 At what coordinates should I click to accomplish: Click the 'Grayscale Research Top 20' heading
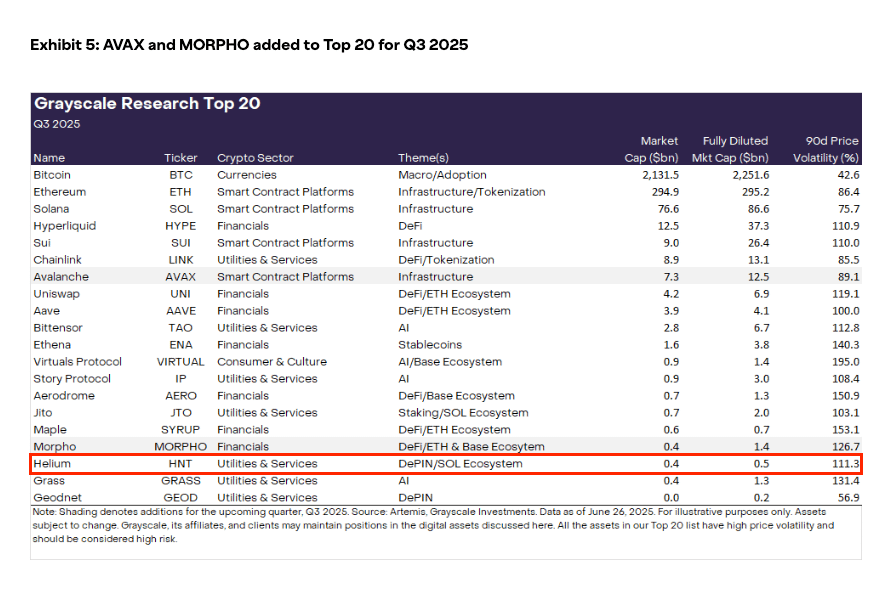pyautogui.click(x=147, y=104)
